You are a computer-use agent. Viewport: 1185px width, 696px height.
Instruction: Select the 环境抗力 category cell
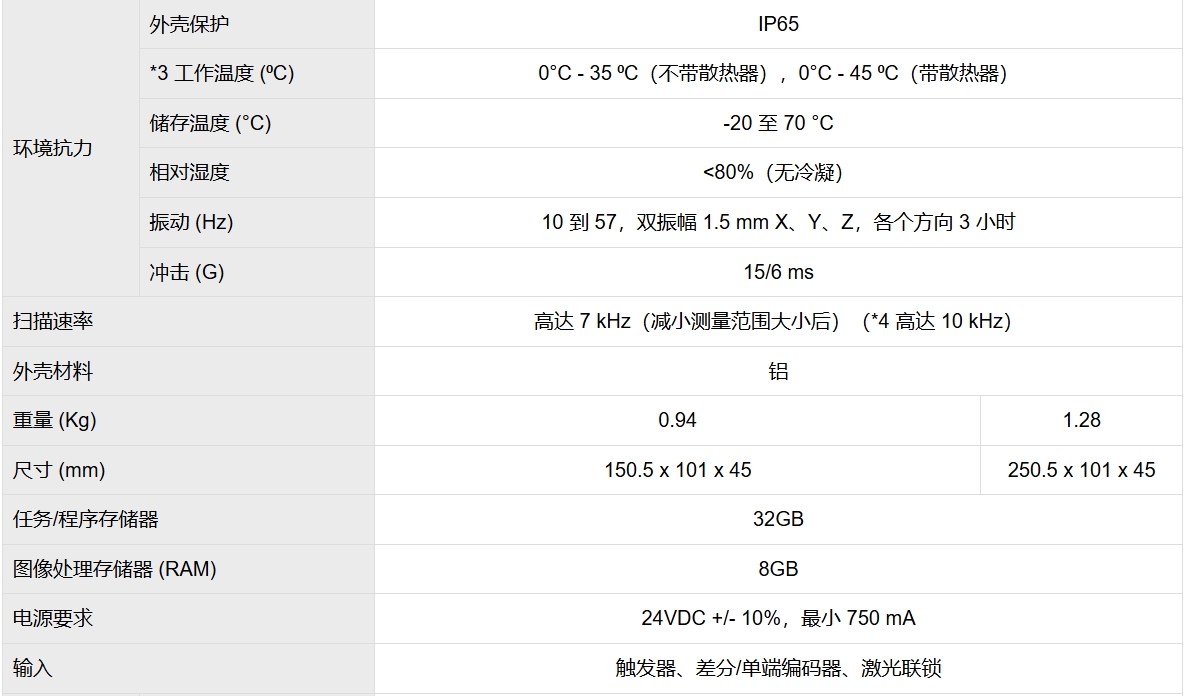53,148
